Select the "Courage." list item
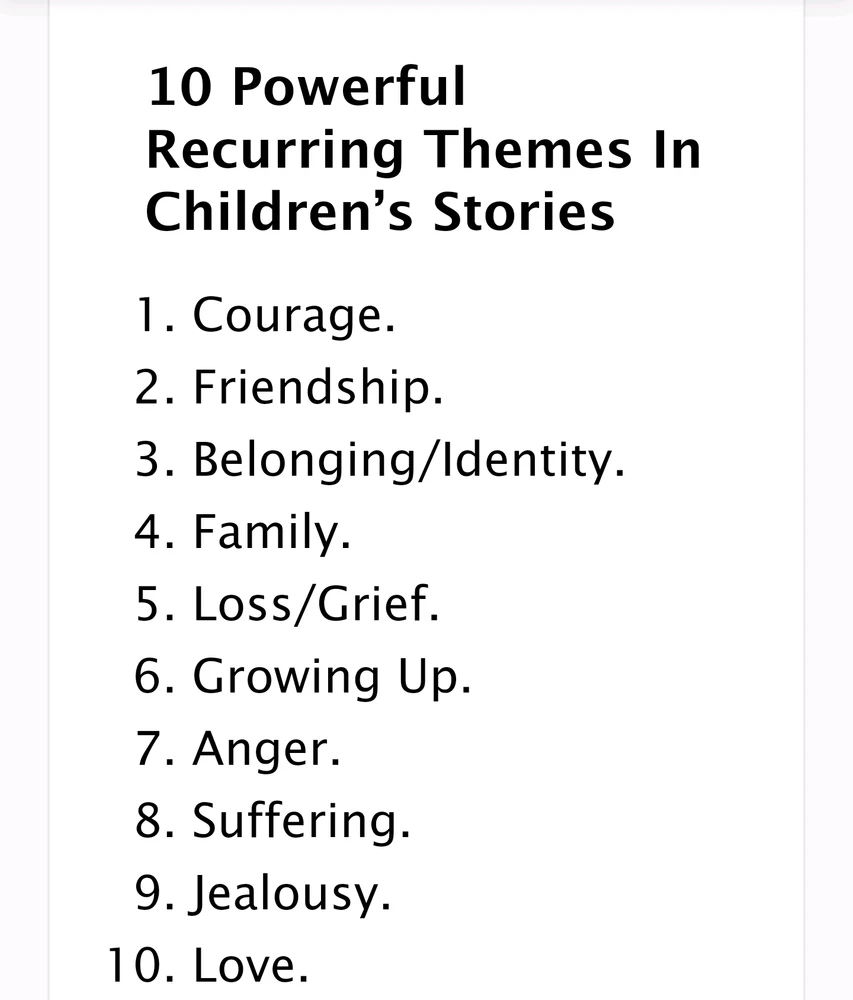Image resolution: width=853 pixels, height=1000 pixels. (293, 316)
